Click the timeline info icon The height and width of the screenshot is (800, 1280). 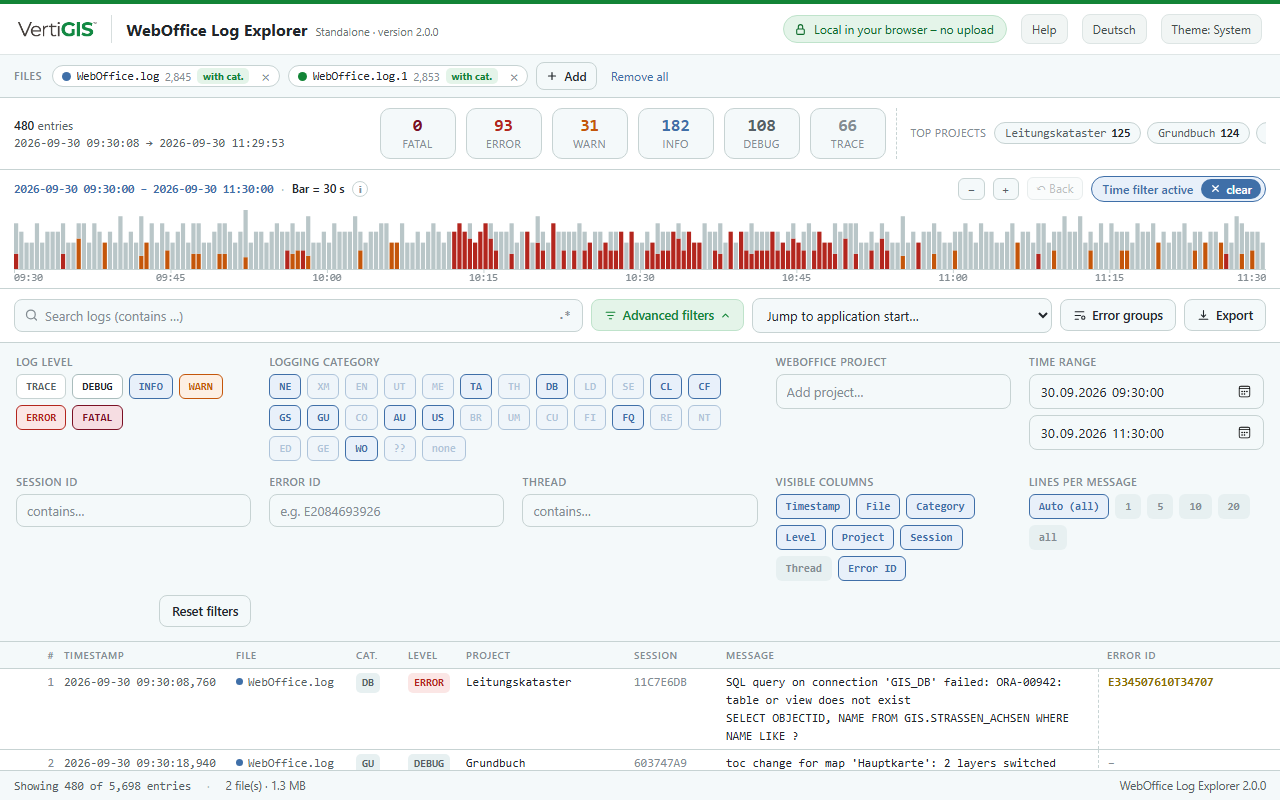pyautogui.click(x=360, y=189)
